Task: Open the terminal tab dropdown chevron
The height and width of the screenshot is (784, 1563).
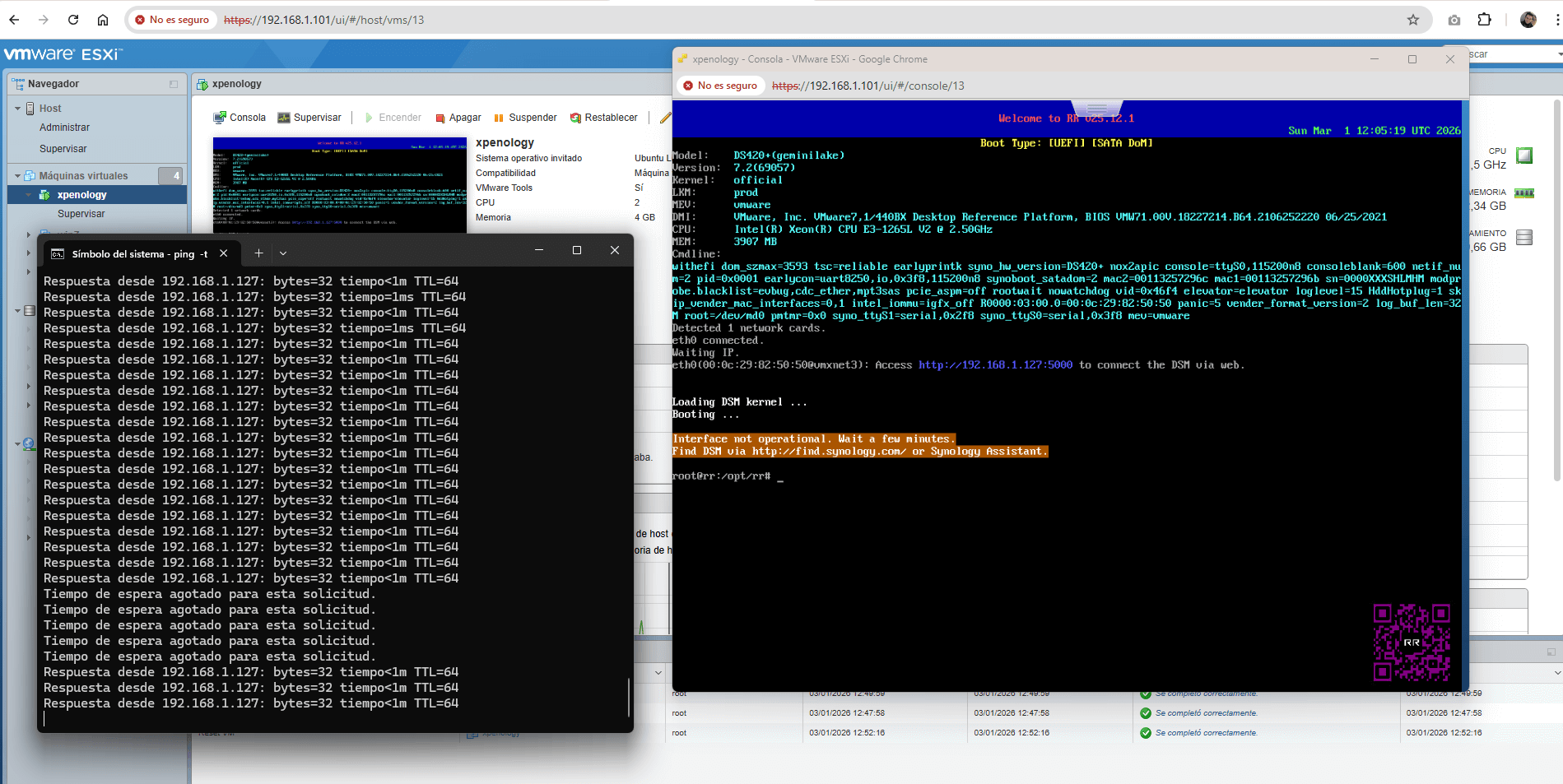Action: (283, 253)
